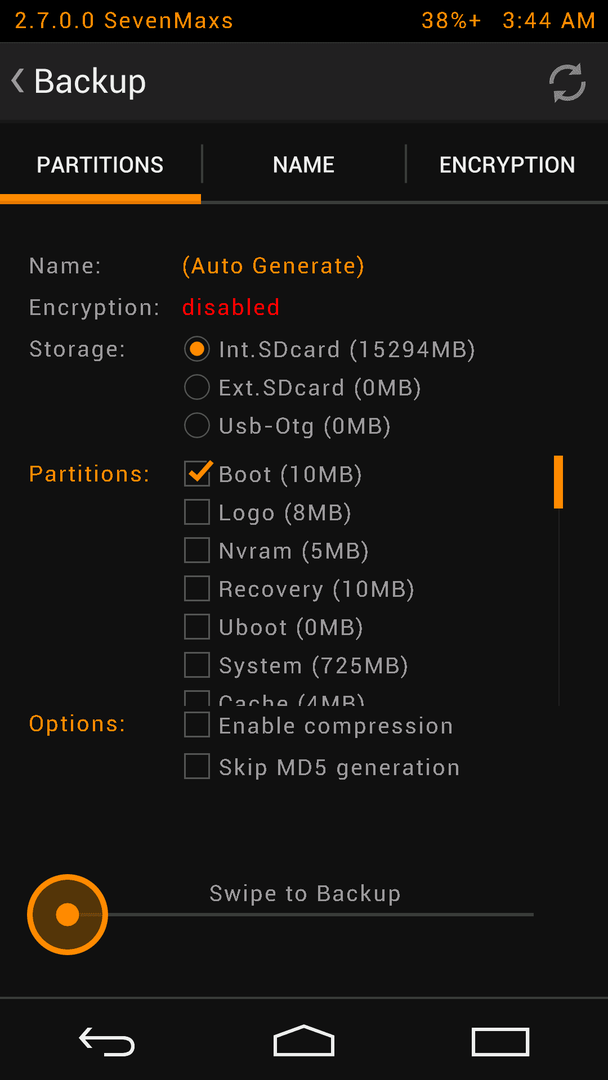The height and width of the screenshot is (1080, 608).
Task: Tap the back chevron beside Backup
Action: (18, 81)
